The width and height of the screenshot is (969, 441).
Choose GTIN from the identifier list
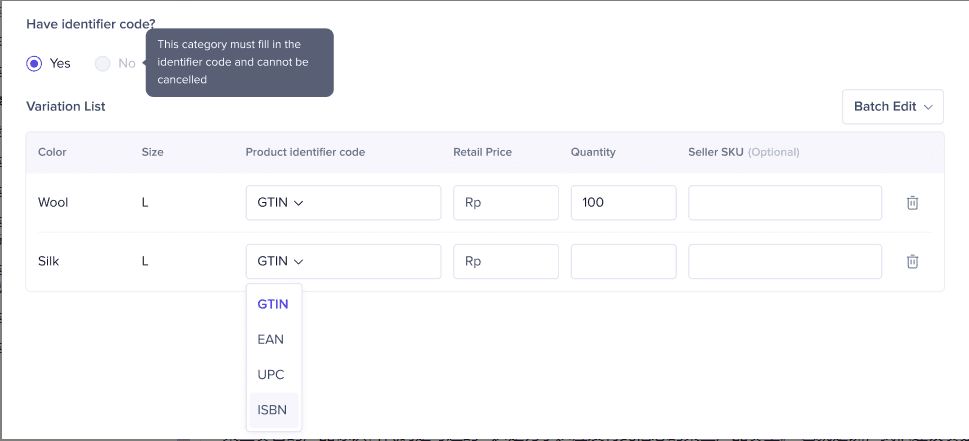pos(274,304)
